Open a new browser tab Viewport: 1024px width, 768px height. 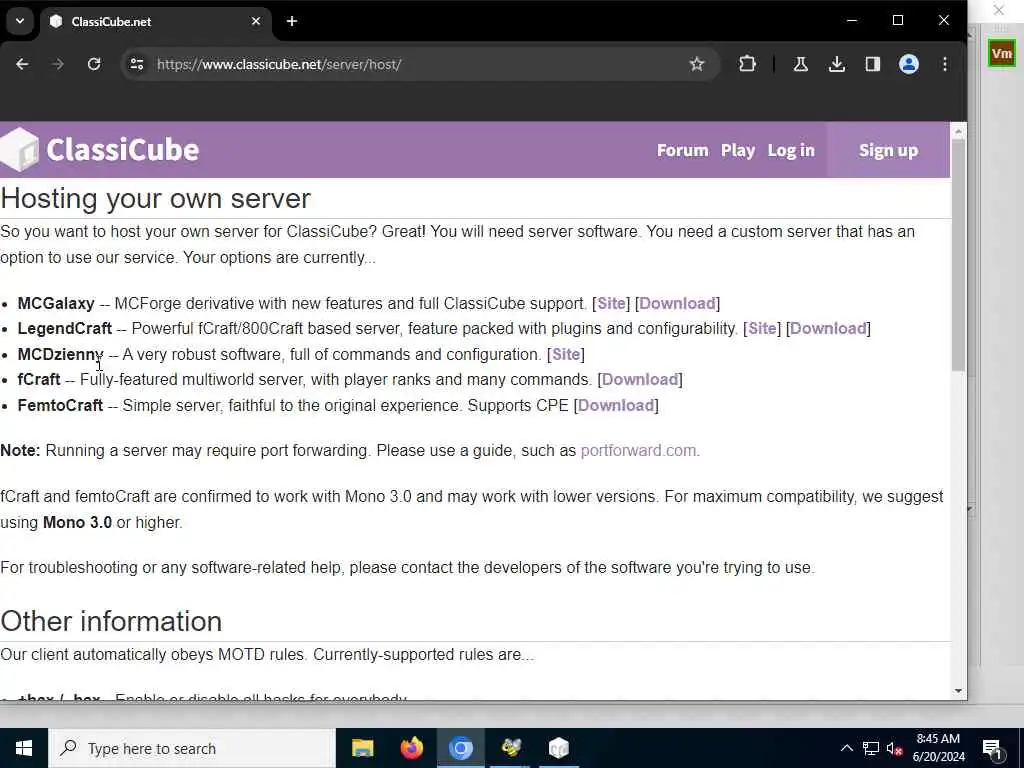(x=292, y=22)
